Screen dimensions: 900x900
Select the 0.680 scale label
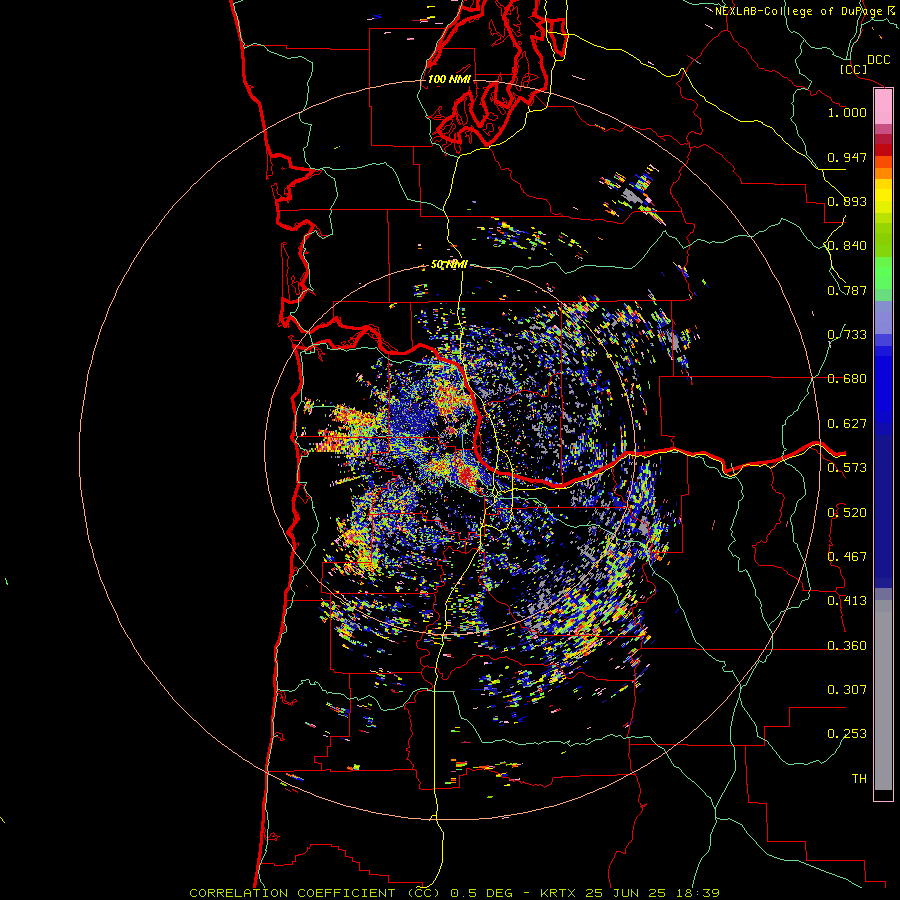[x=847, y=379]
